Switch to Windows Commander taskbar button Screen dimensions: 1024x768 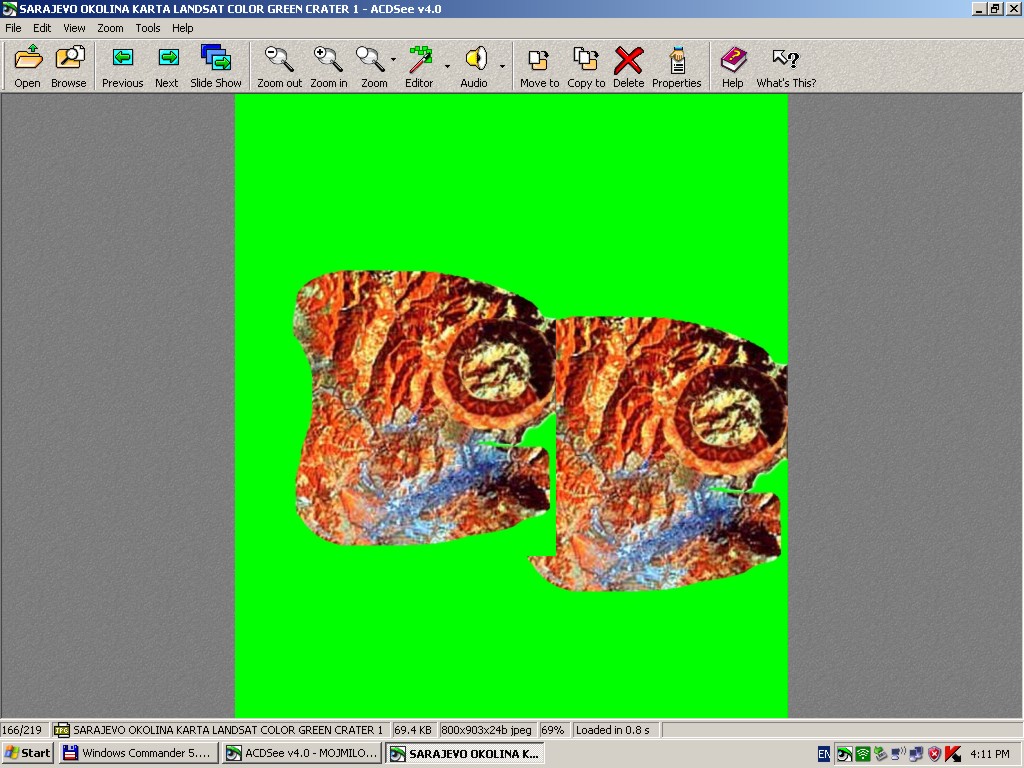138,753
